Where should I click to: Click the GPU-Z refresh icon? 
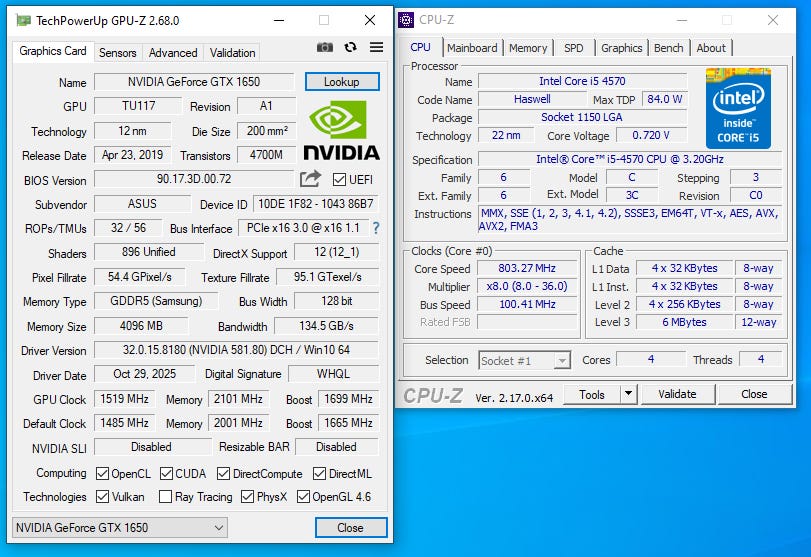point(351,48)
